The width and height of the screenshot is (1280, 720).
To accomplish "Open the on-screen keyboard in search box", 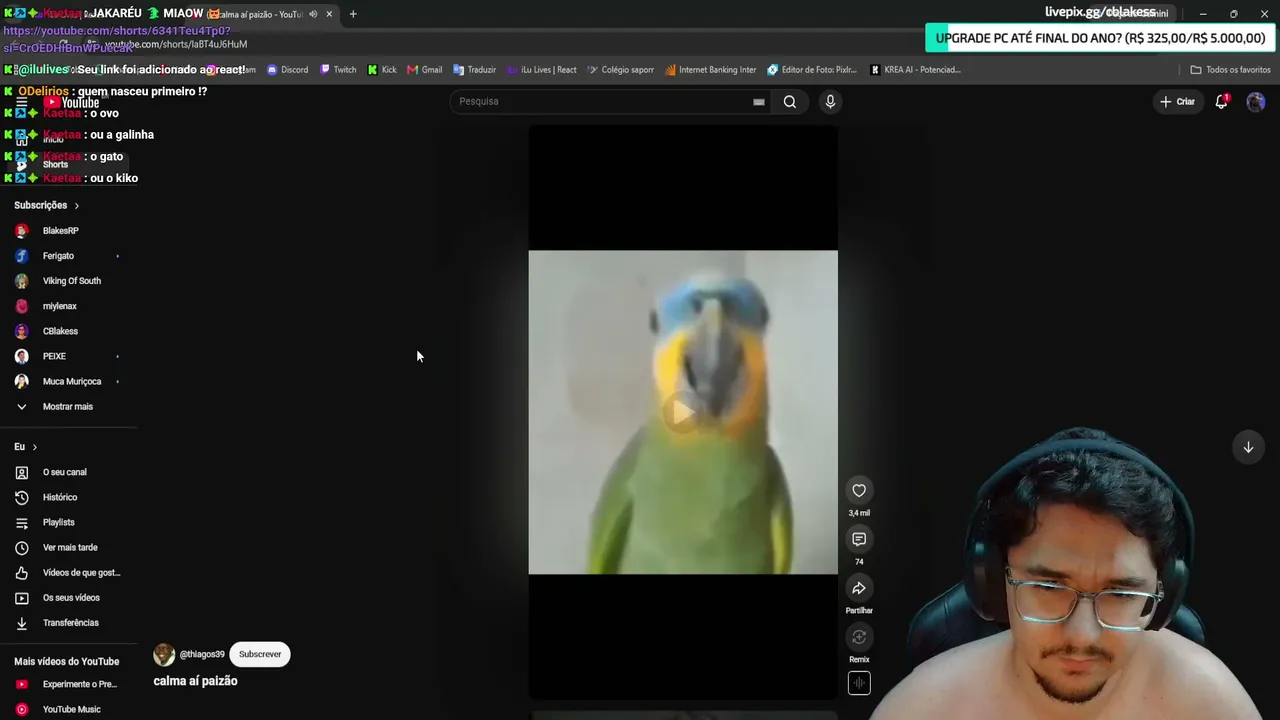I will click(759, 101).
